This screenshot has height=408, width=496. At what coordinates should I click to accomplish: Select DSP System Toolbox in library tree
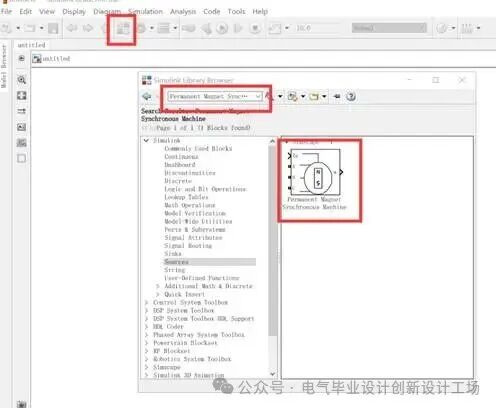[183, 311]
